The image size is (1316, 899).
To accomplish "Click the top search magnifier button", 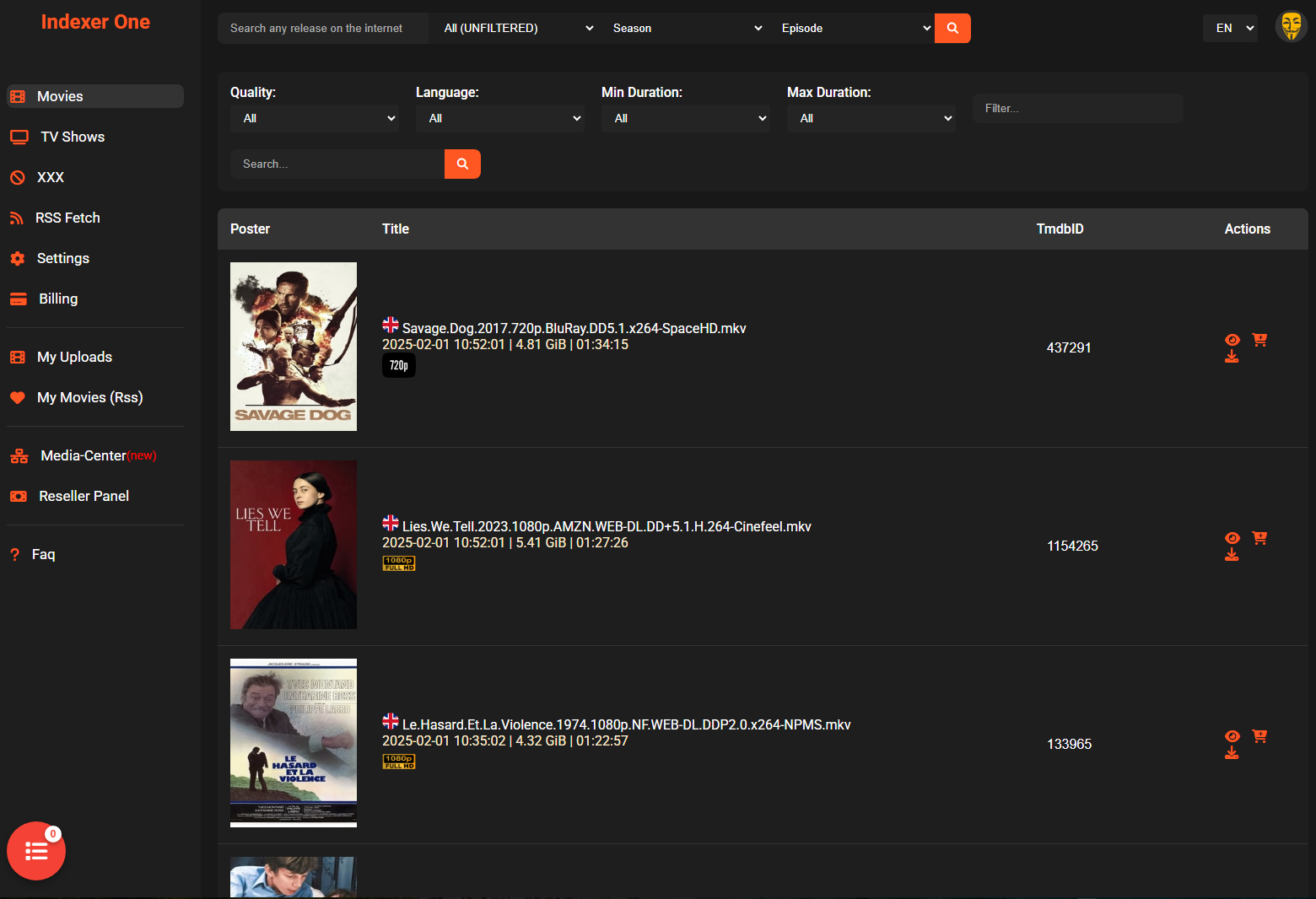I will [952, 28].
